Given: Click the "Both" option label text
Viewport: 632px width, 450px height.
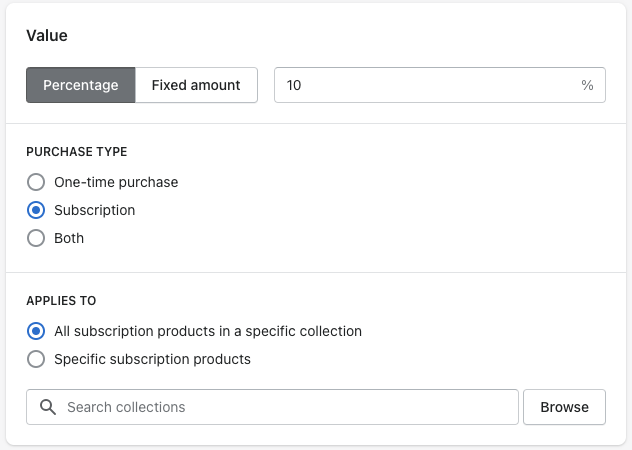Looking at the screenshot, I should pyautogui.click(x=69, y=238).
